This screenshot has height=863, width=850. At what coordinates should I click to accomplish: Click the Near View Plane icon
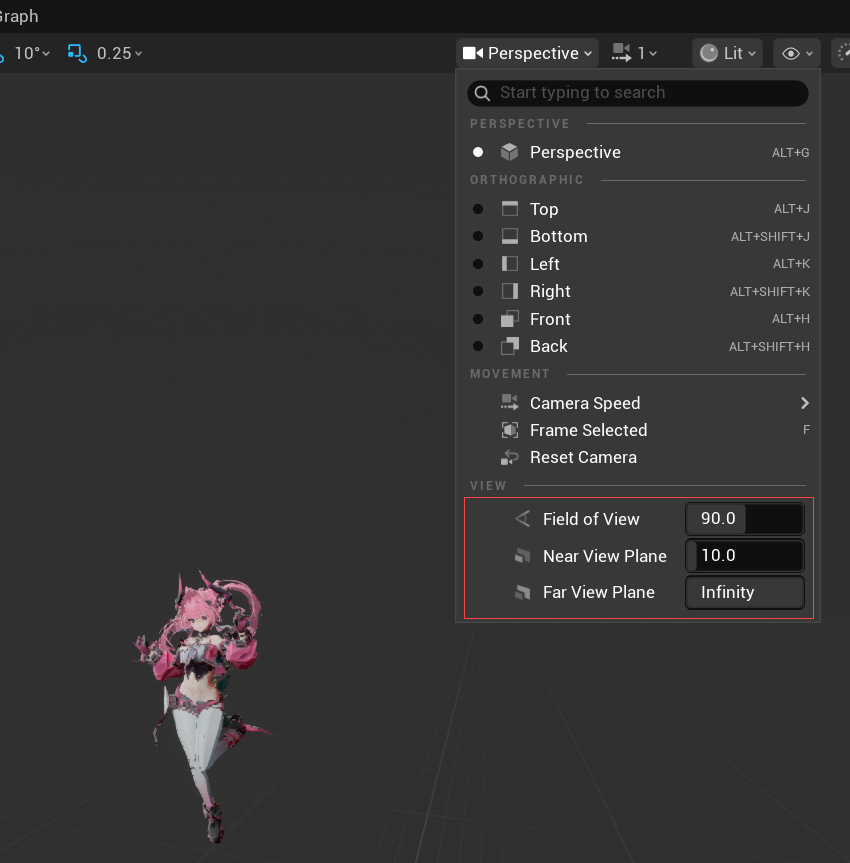point(522,556)
